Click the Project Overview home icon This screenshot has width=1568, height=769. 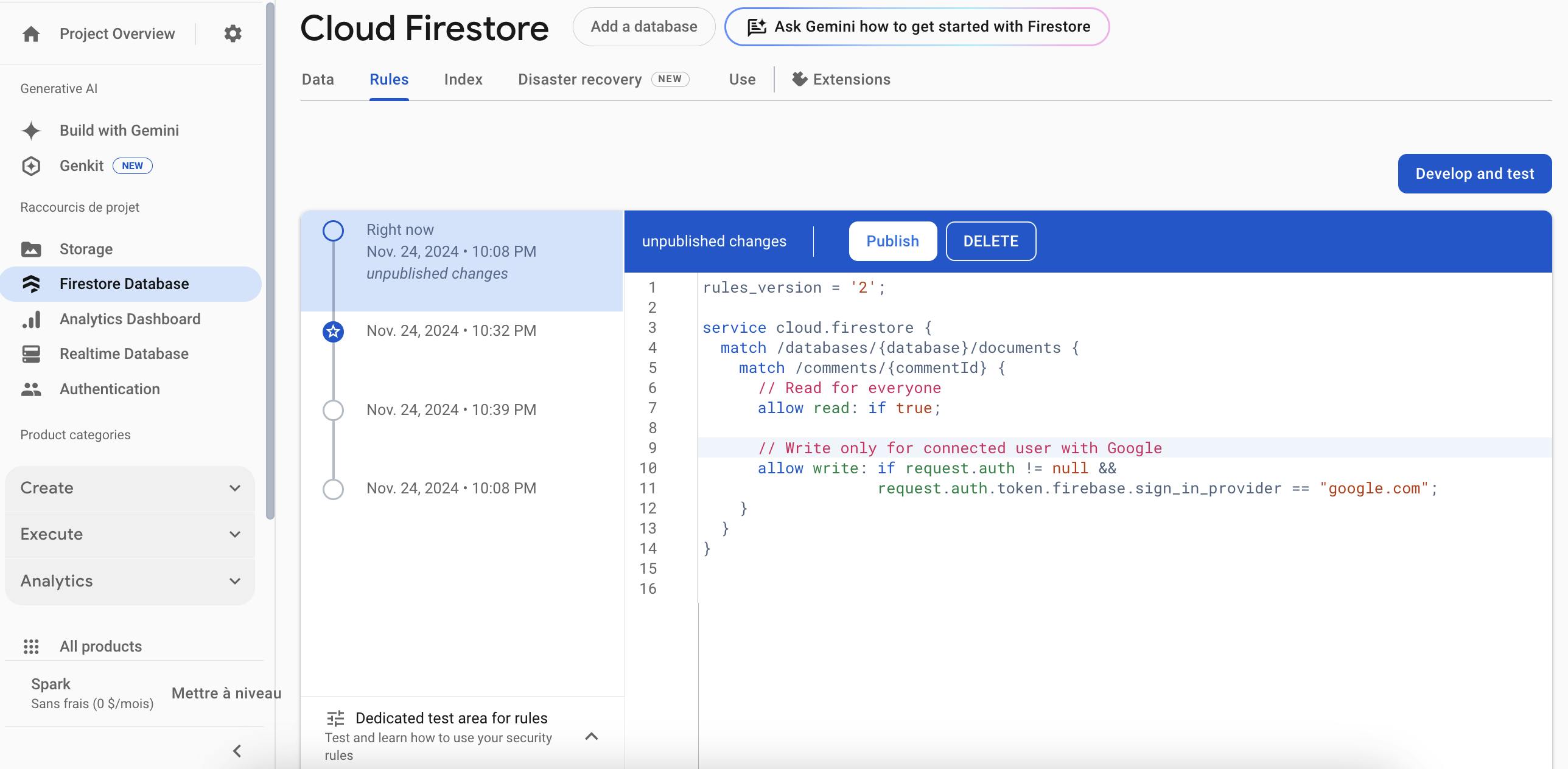coord(31,34)
